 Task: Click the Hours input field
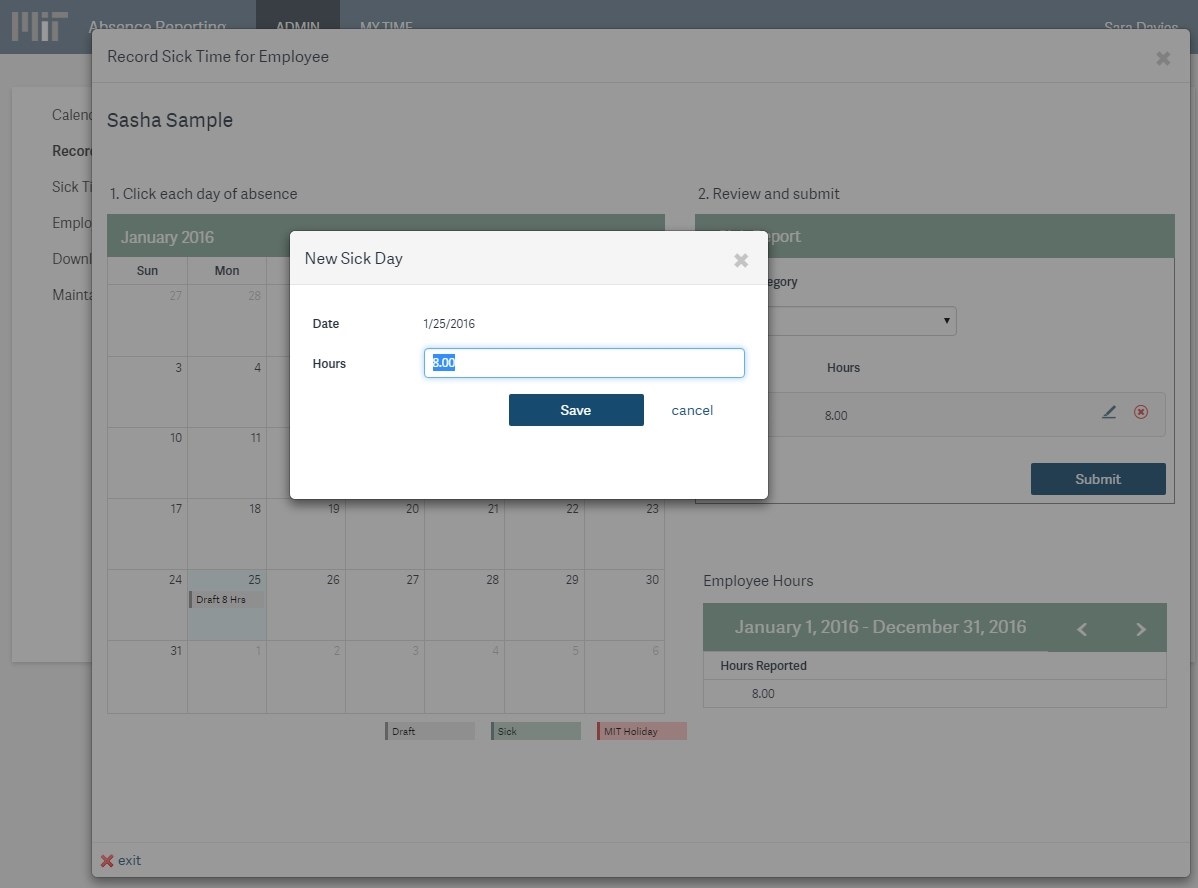[584, 363]
